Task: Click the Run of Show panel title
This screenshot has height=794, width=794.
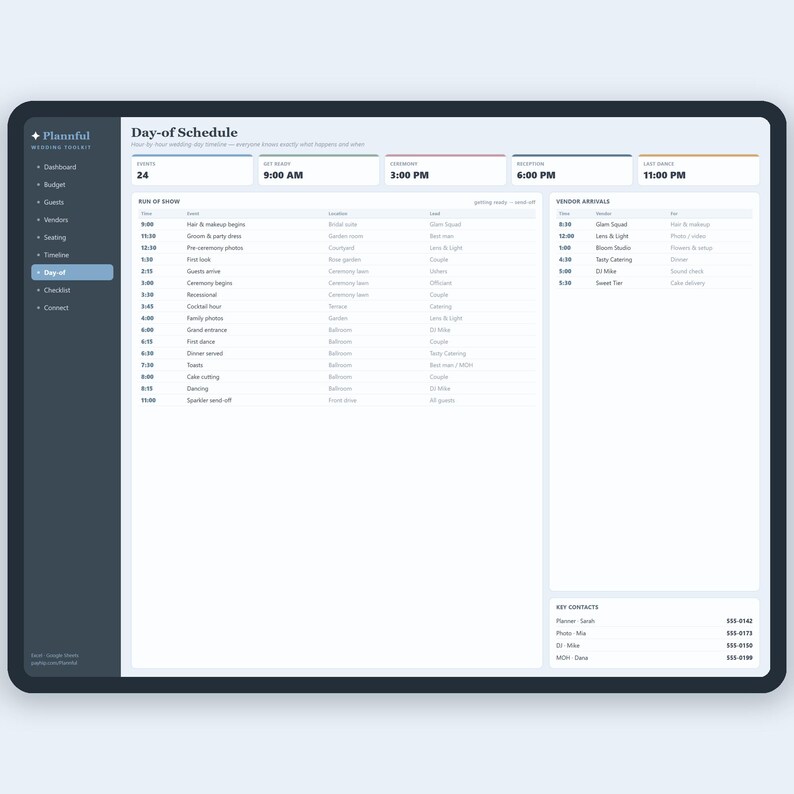Action: [x=159, y=202]
